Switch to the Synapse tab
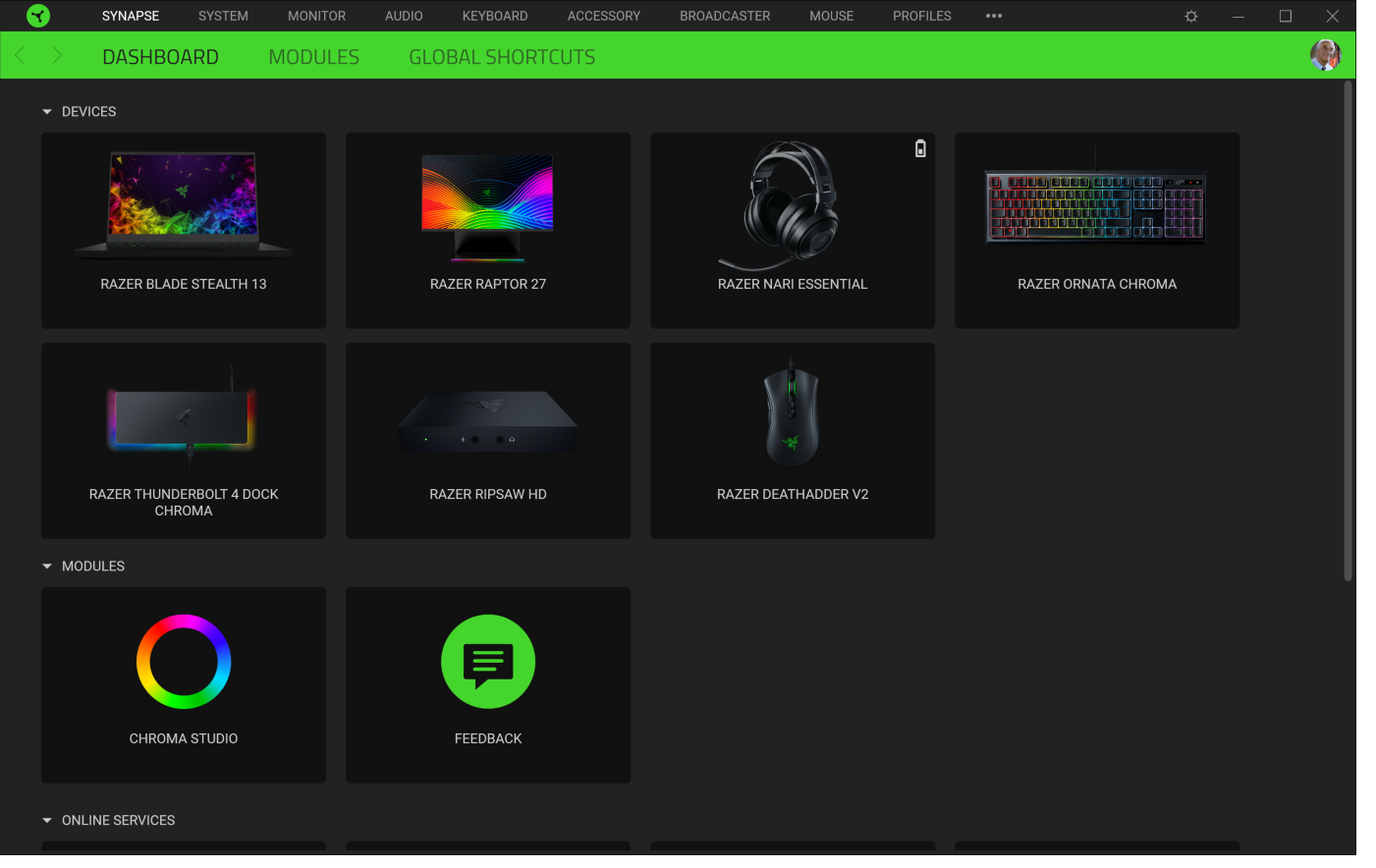1376x868 pixels. point(131,17)
